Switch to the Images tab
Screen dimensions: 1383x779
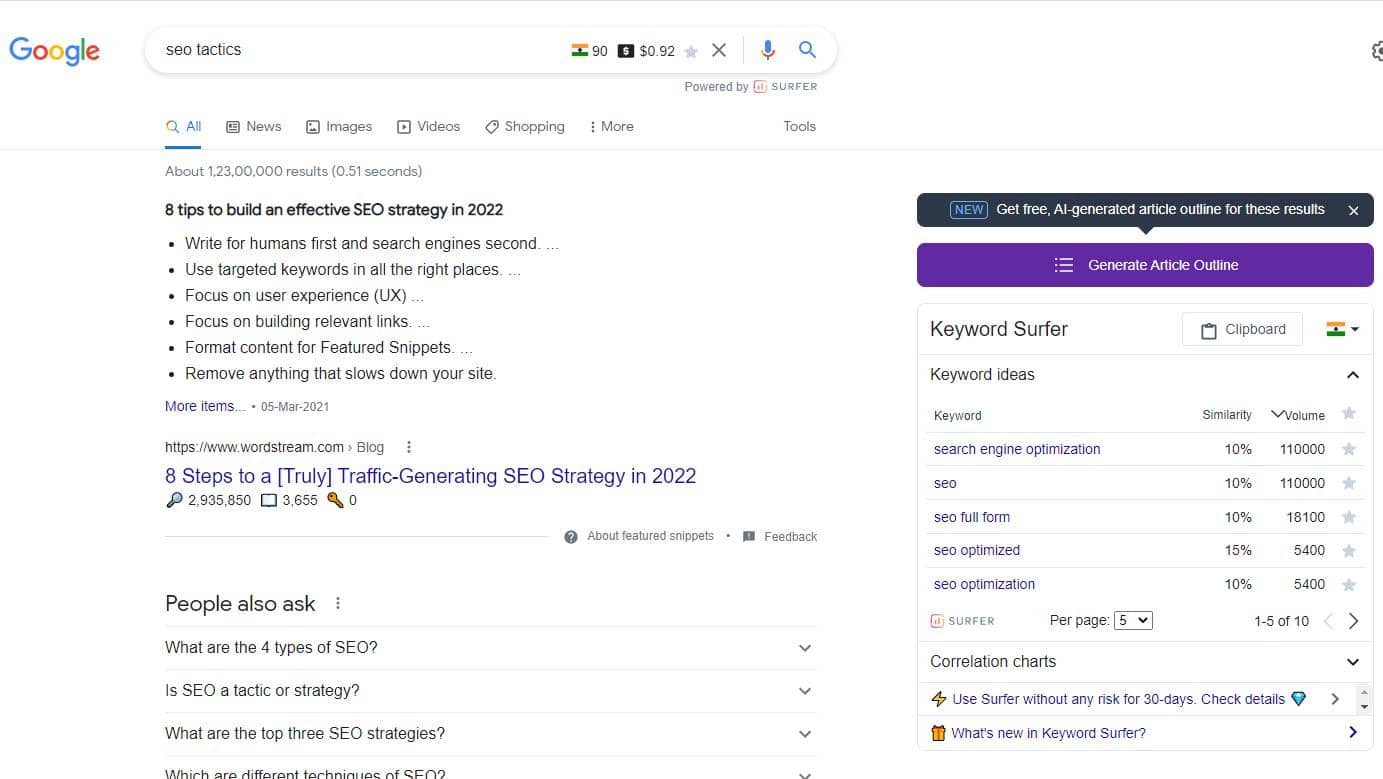click(x=339, y=126)
